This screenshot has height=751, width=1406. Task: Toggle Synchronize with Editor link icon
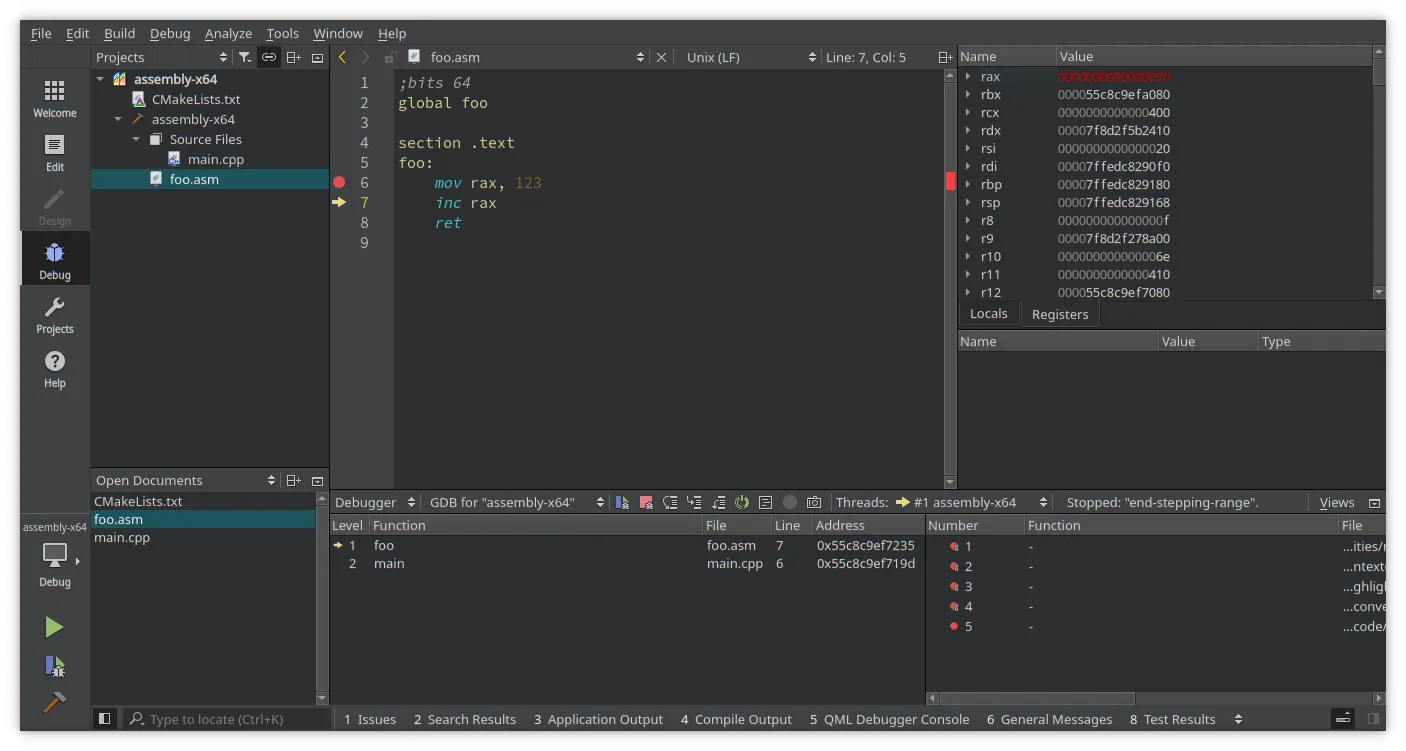point(269,58)
